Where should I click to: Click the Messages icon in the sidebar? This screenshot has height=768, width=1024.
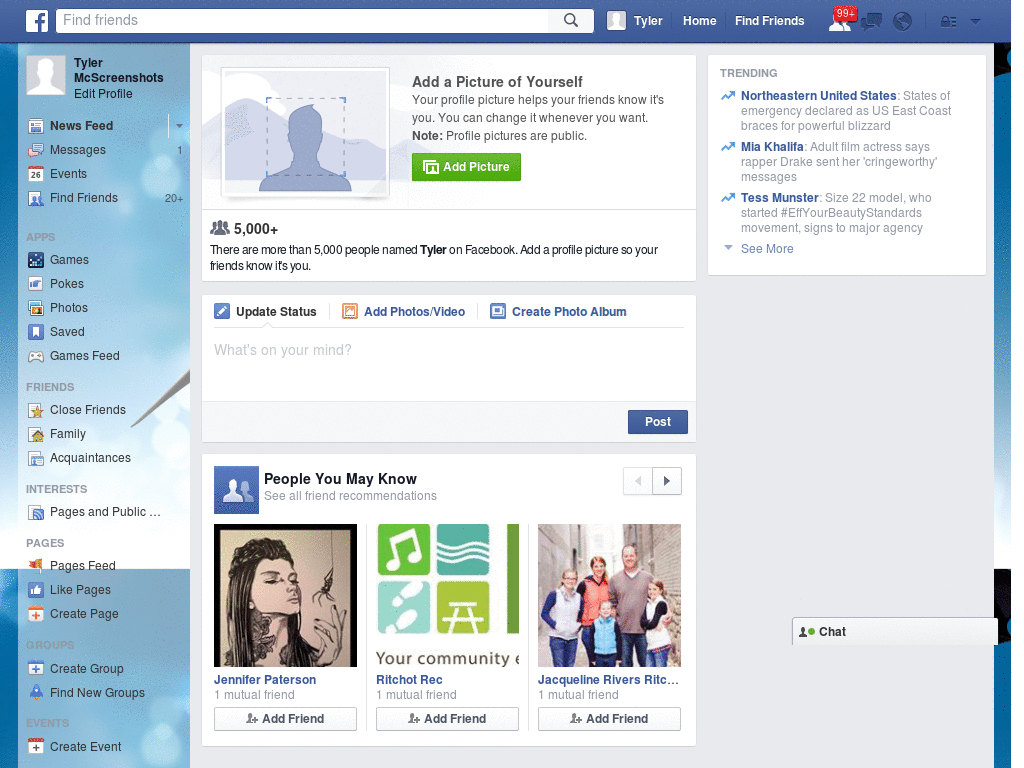[36, 150]
